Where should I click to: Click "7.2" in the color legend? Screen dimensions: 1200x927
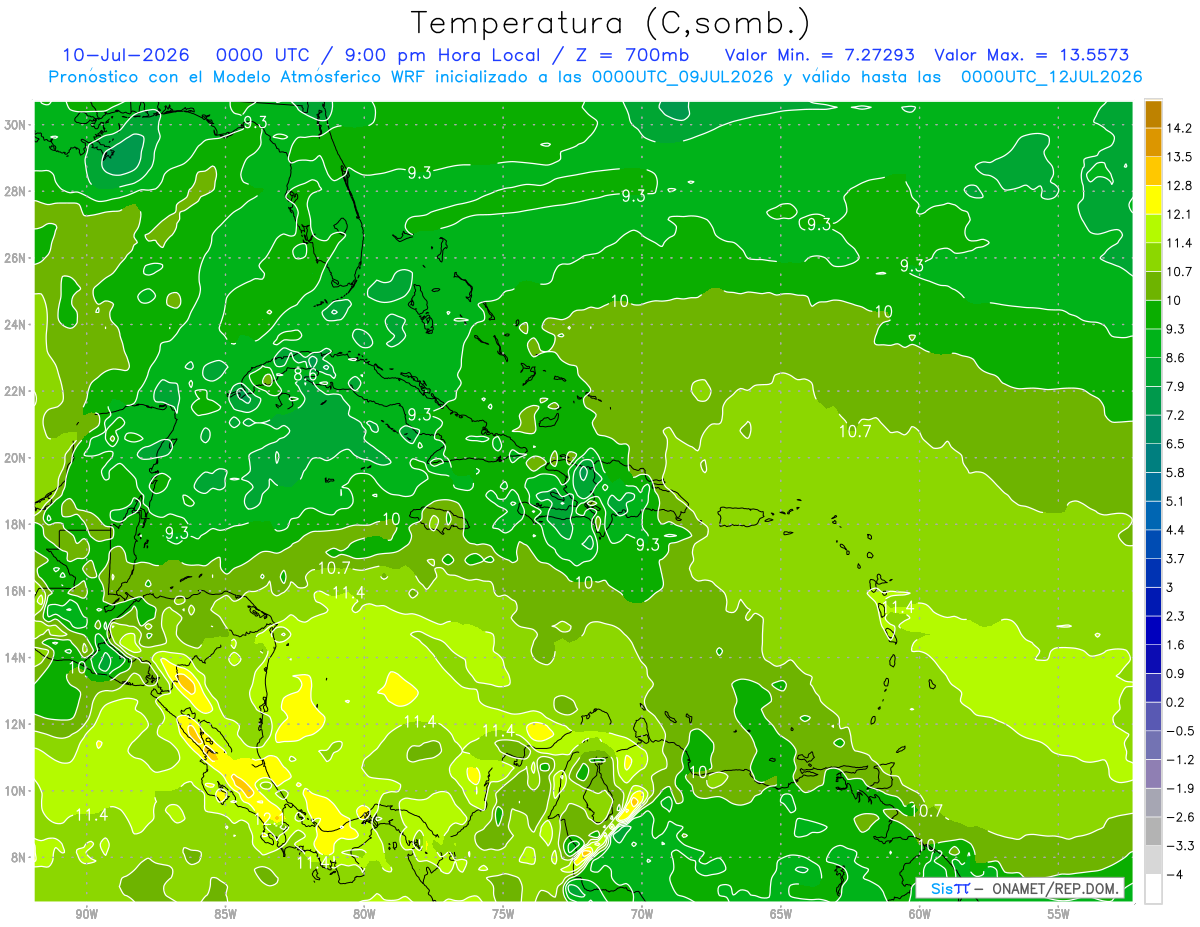click(1177, 415)
